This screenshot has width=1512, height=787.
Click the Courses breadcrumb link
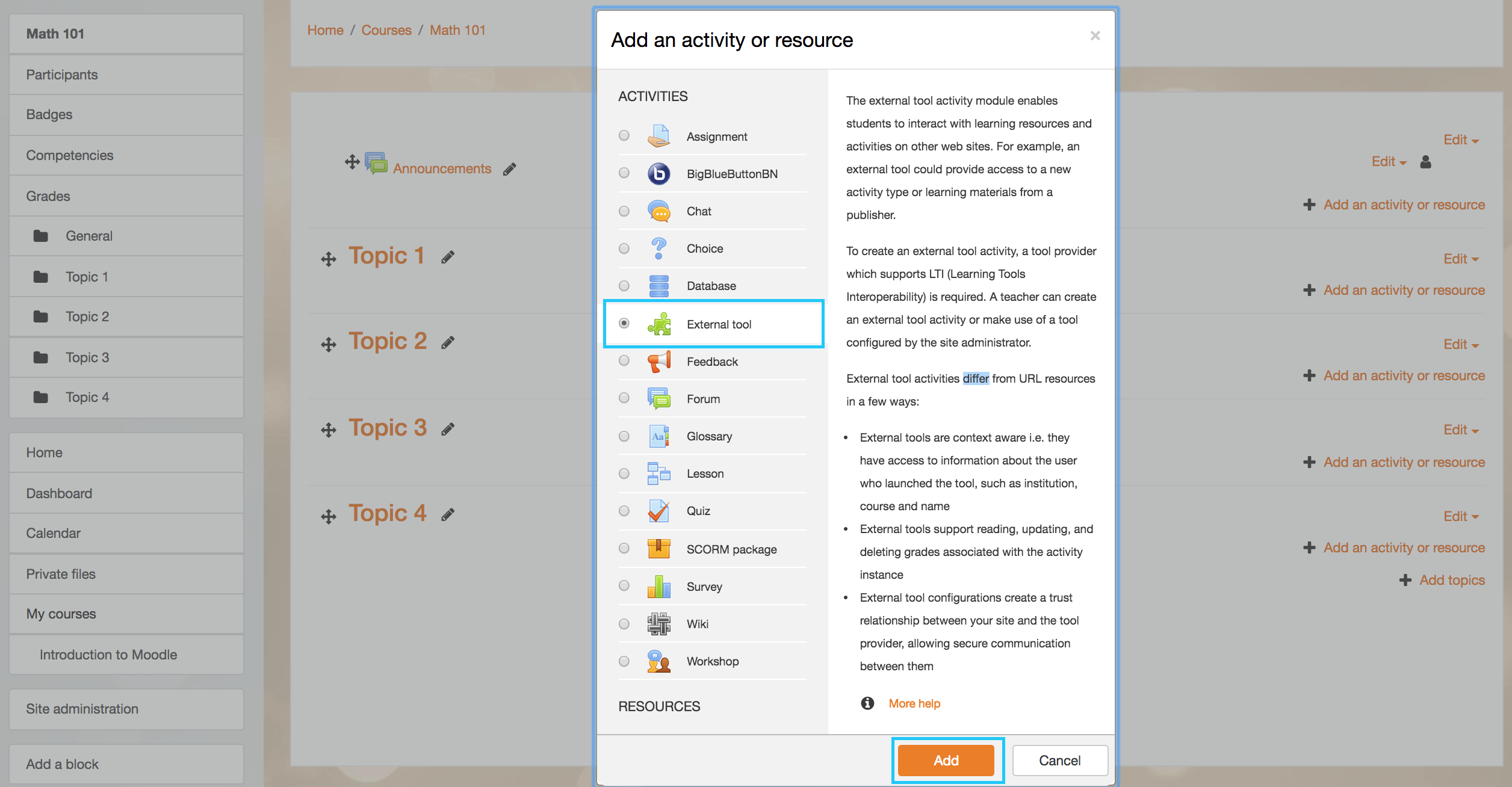(x=386, y=30)
